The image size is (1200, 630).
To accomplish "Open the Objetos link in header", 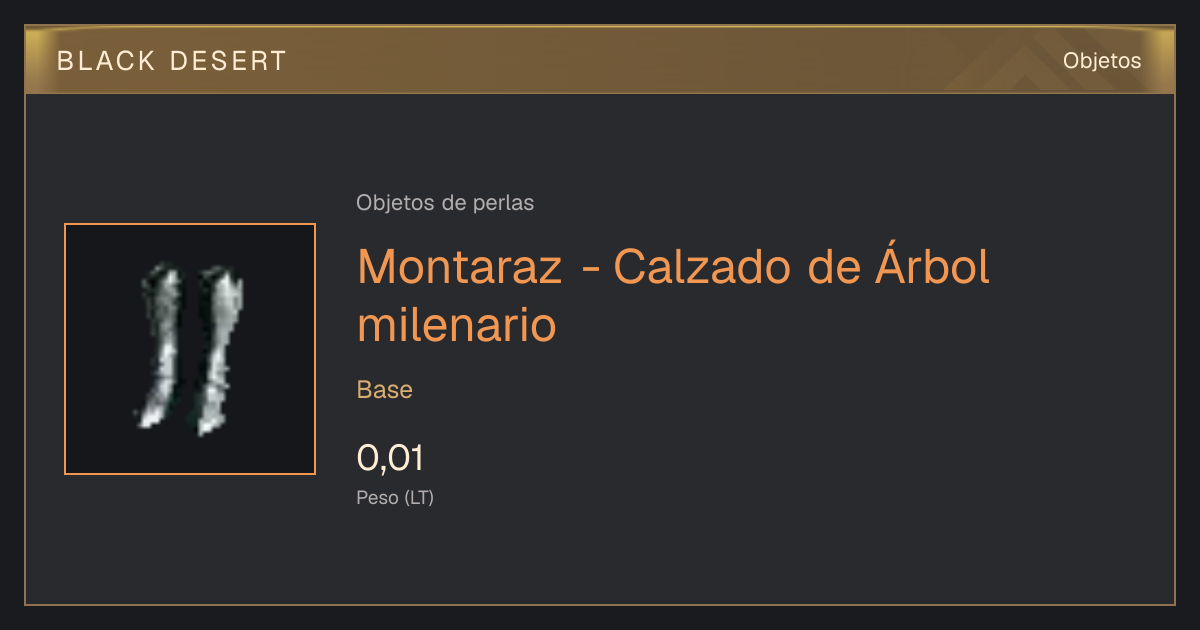I will [1102, 61].
